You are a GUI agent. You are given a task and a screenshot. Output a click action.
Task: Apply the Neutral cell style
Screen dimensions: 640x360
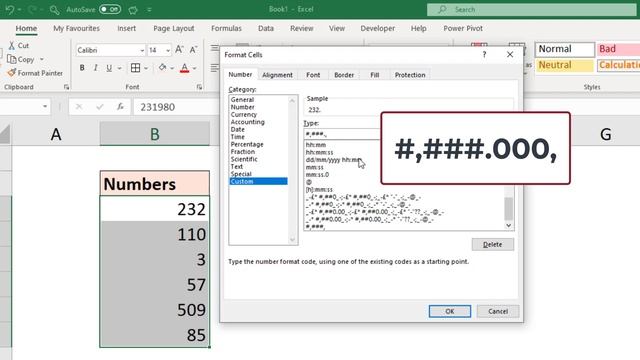tap(564, 65)
